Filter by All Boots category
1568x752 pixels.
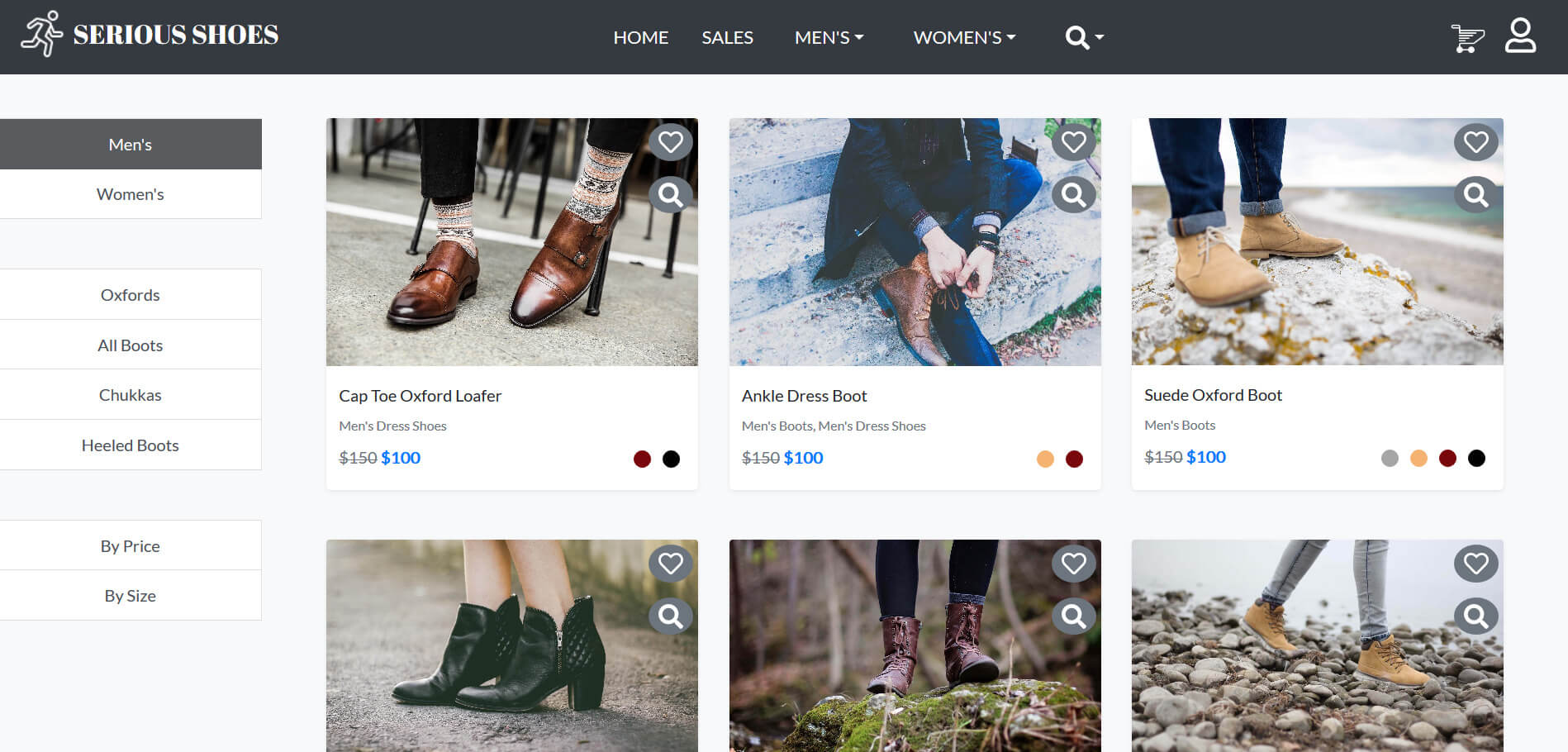(131, 345)
